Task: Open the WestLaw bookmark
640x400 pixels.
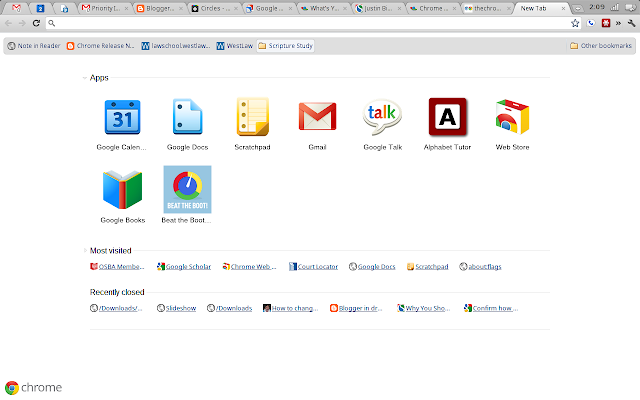Action: pos(235,46)
